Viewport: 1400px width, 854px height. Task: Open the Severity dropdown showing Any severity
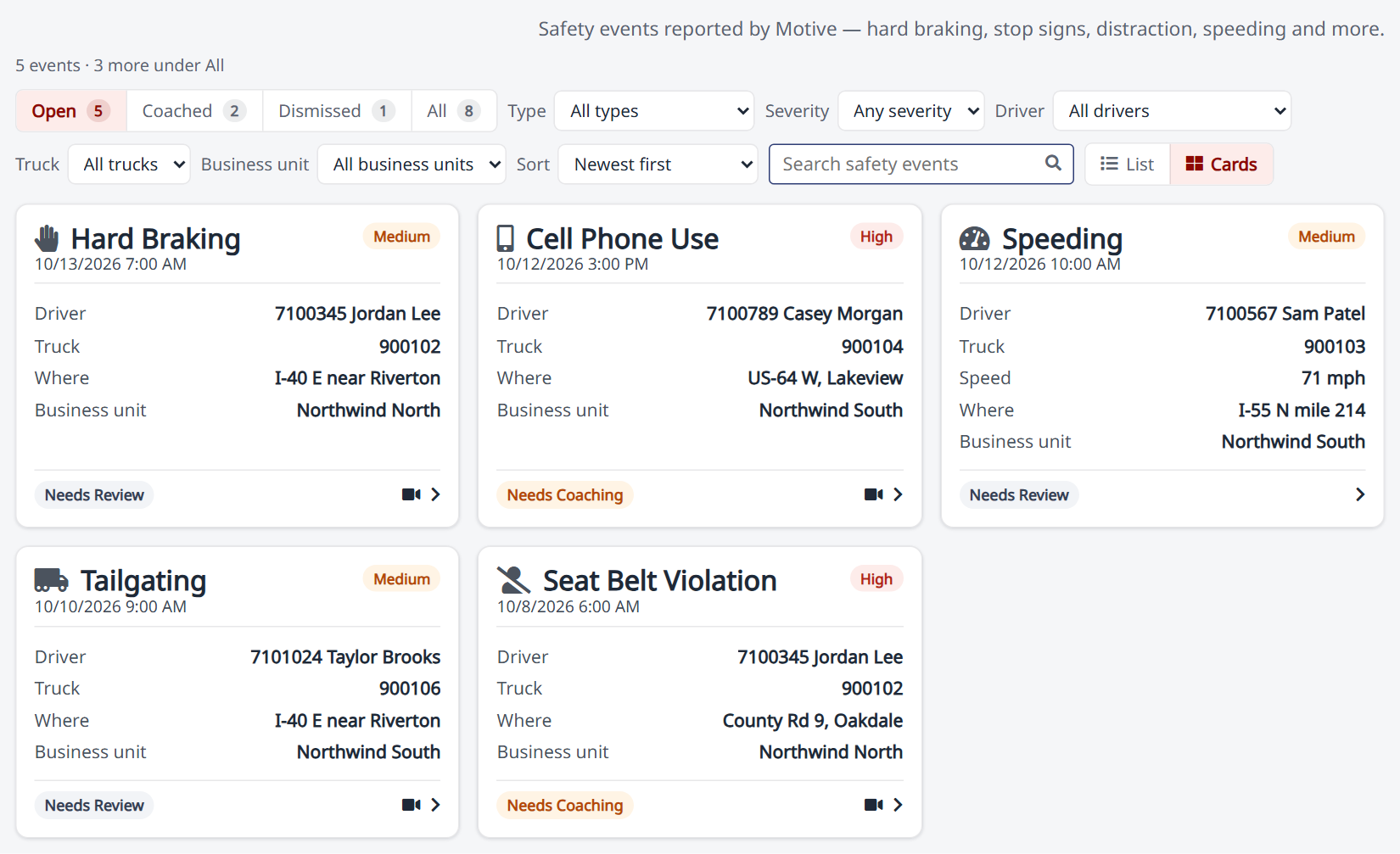click(x=911, y=111)
